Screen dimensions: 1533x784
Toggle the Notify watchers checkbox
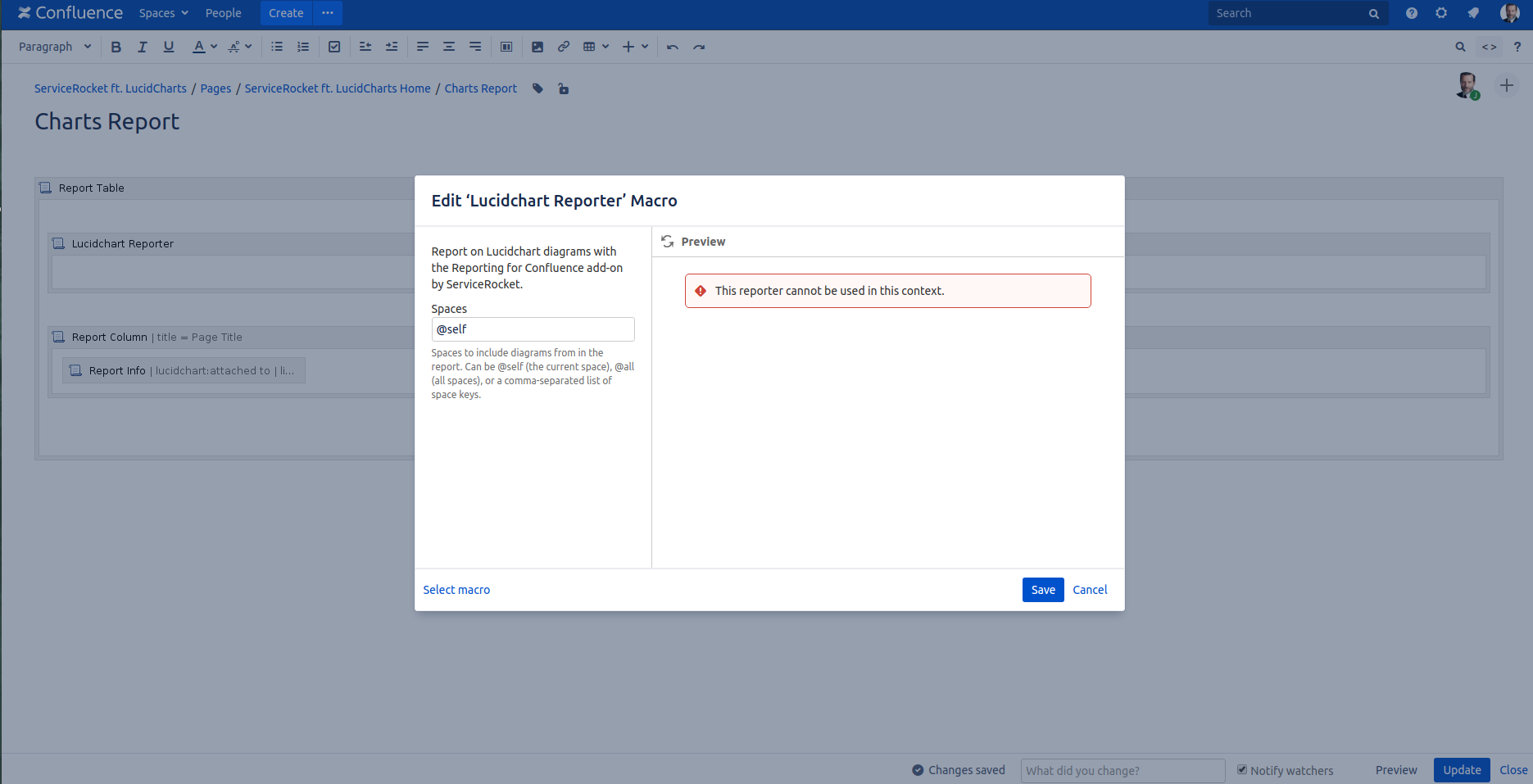tap(1242, 770)
